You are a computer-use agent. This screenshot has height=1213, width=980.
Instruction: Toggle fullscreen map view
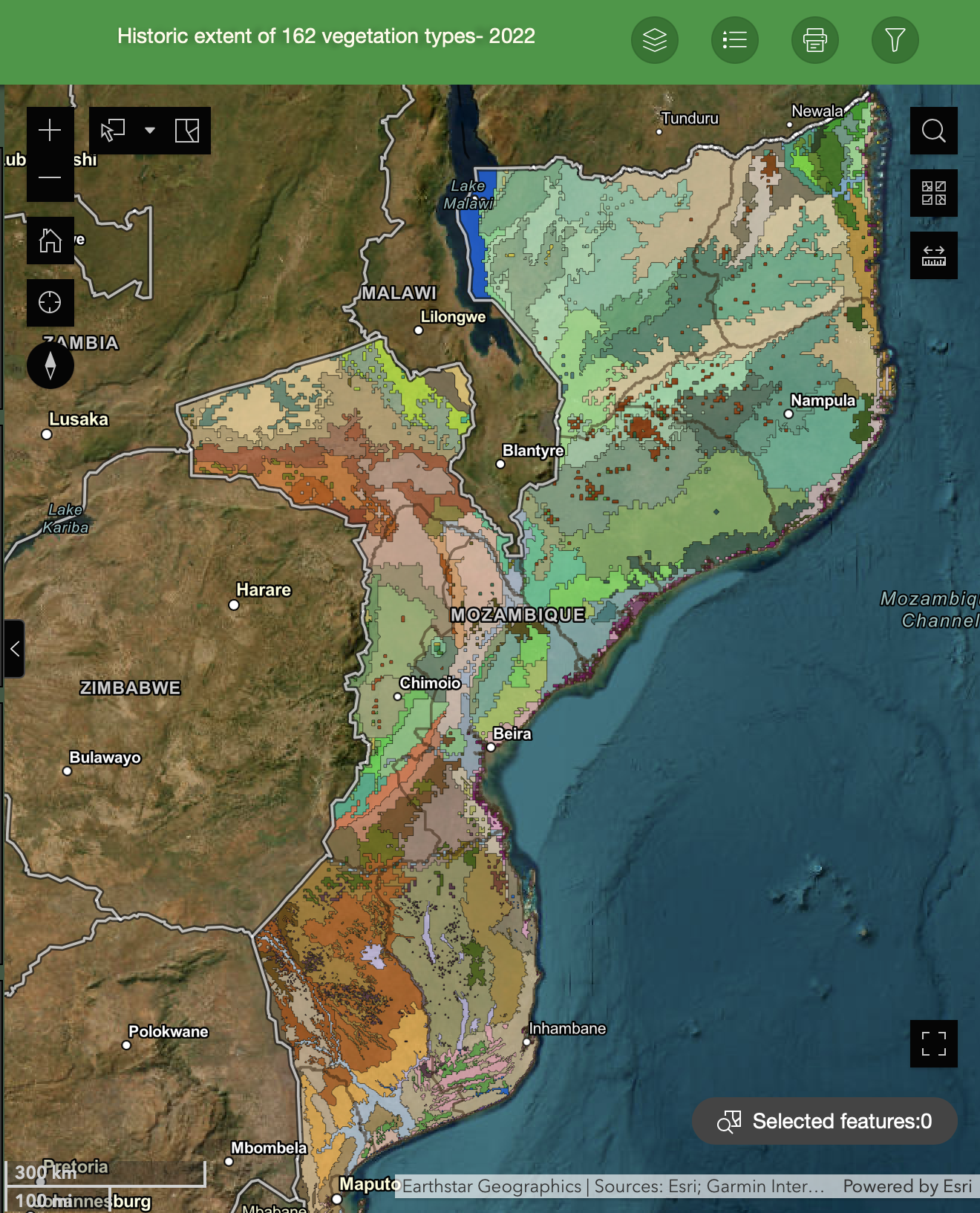[x=933, y=1043]
